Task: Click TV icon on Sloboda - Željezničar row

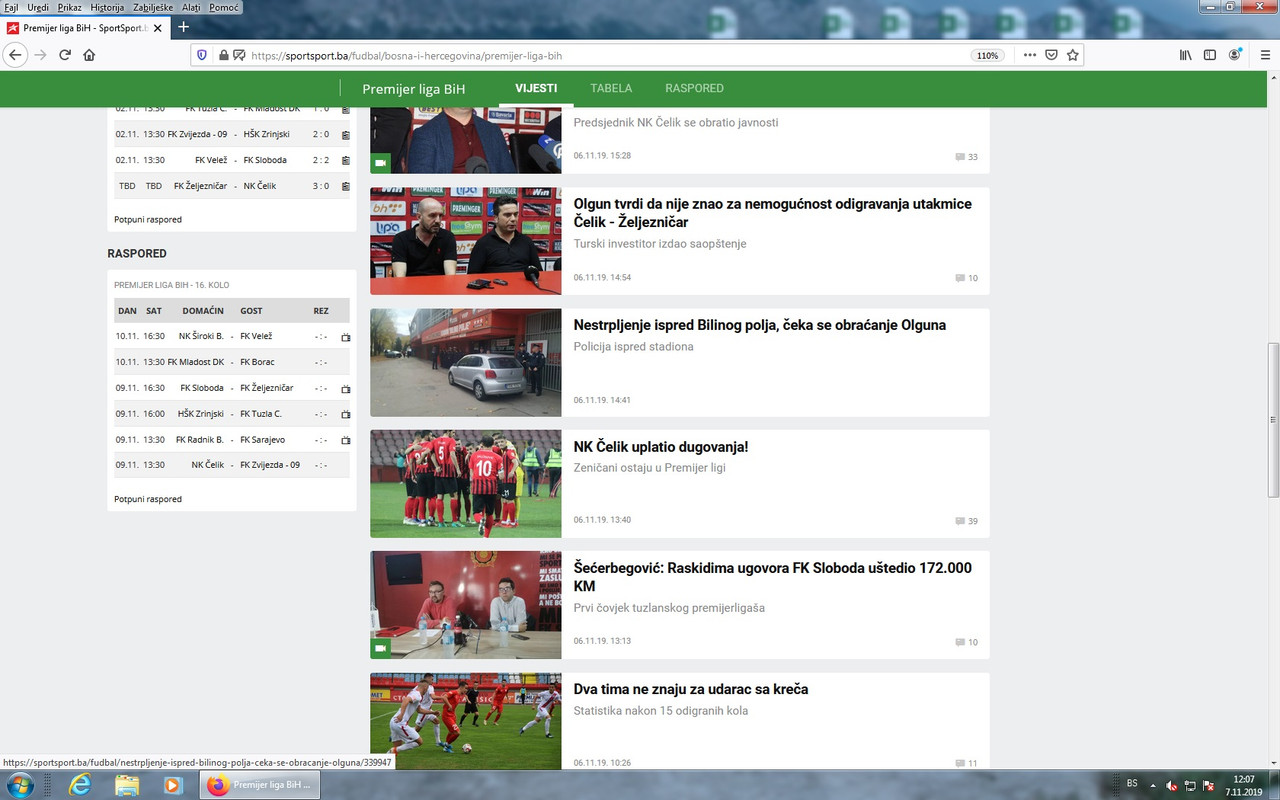Action: [346, 388]
